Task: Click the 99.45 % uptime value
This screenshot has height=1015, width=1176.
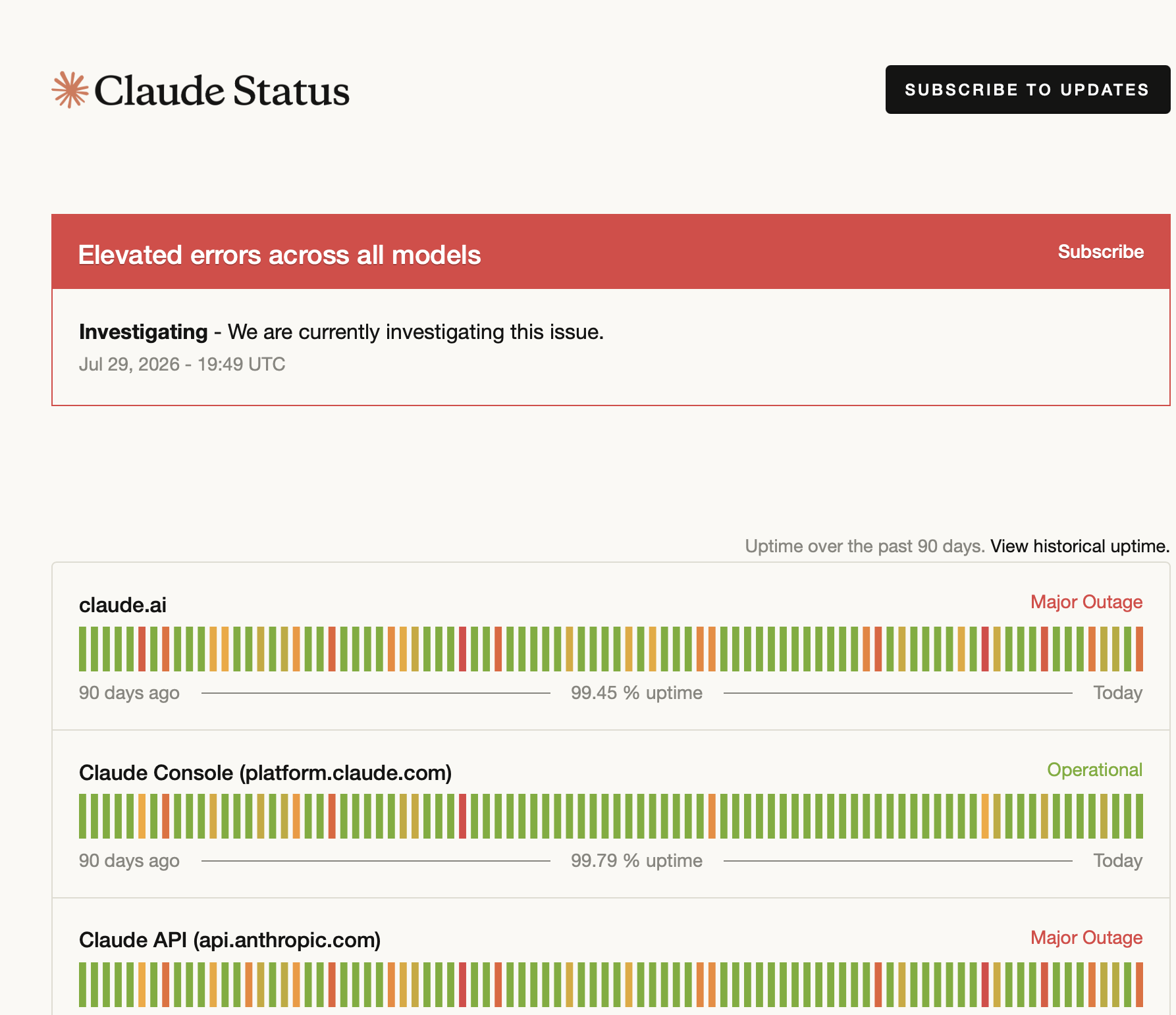Action: pyautogui.click(x=637, y=693)
